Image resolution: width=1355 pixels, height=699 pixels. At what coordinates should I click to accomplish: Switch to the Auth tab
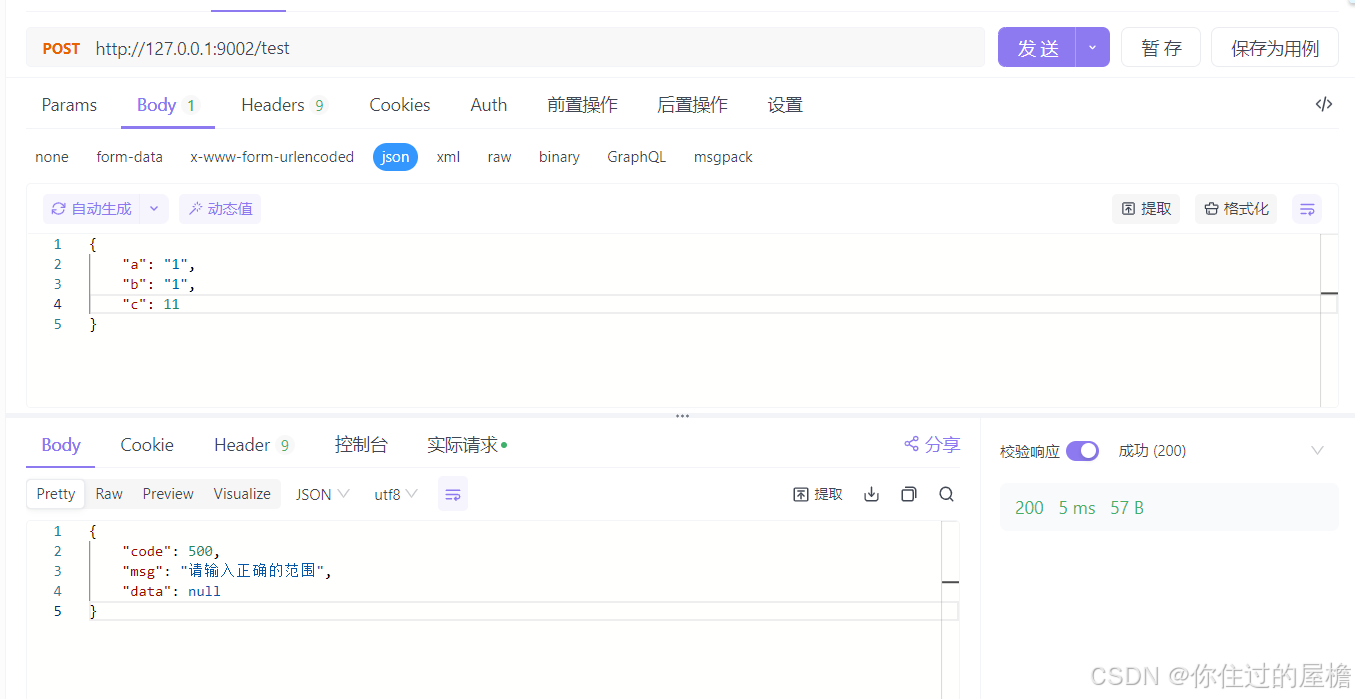coord(489,105)
